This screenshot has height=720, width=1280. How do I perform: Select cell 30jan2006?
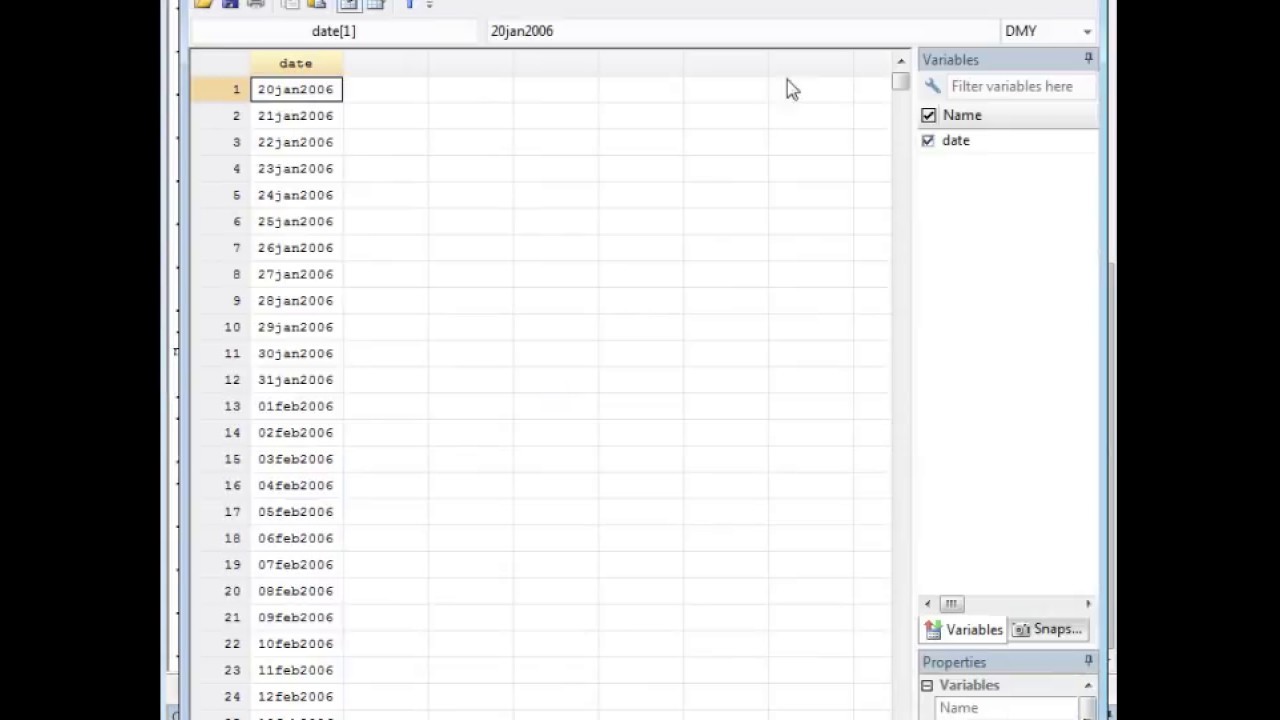[x=296, y=354]
